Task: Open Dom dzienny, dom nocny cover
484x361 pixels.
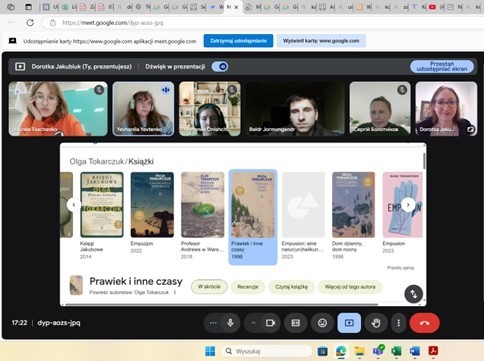Action: pyautogui.click(x=353, y=205)
